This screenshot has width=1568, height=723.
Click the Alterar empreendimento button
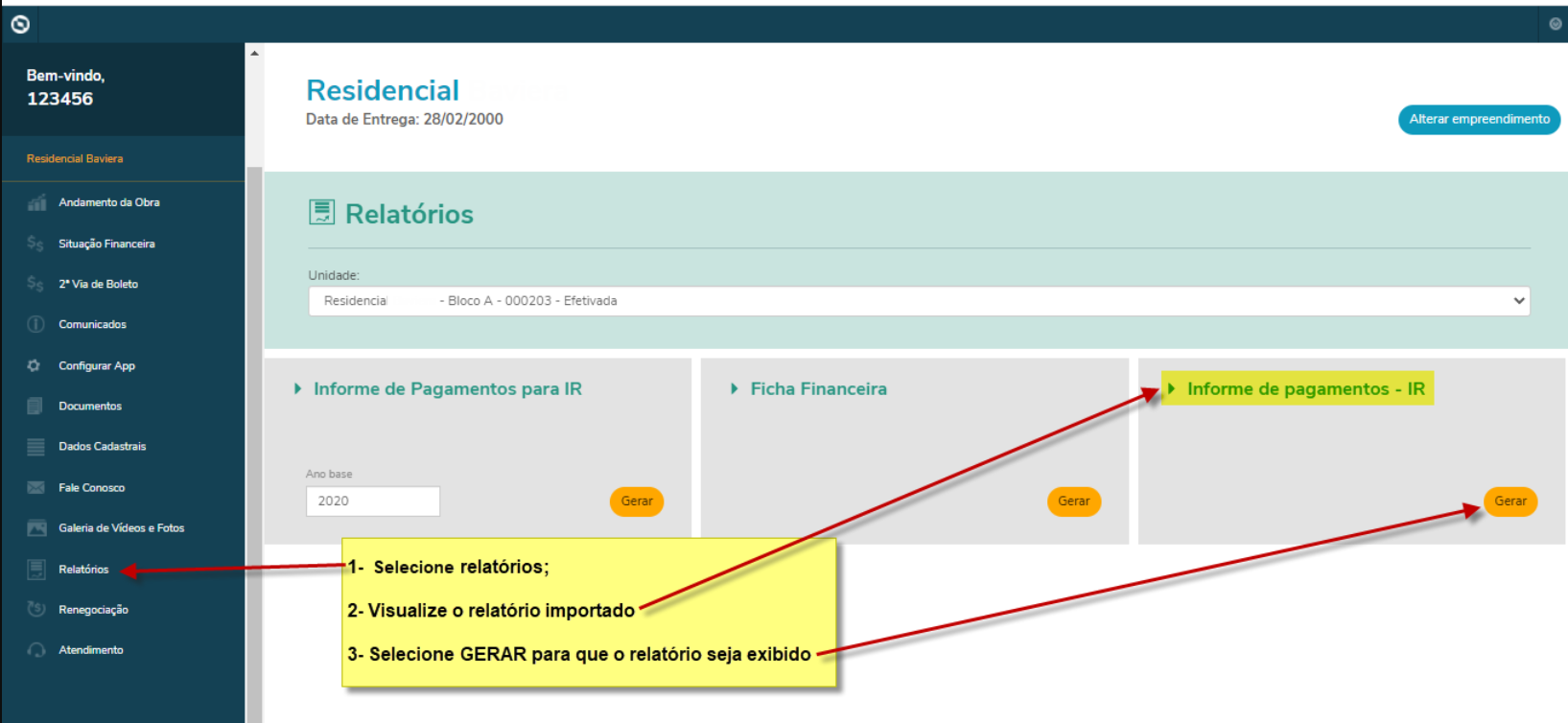point(1479,119)
